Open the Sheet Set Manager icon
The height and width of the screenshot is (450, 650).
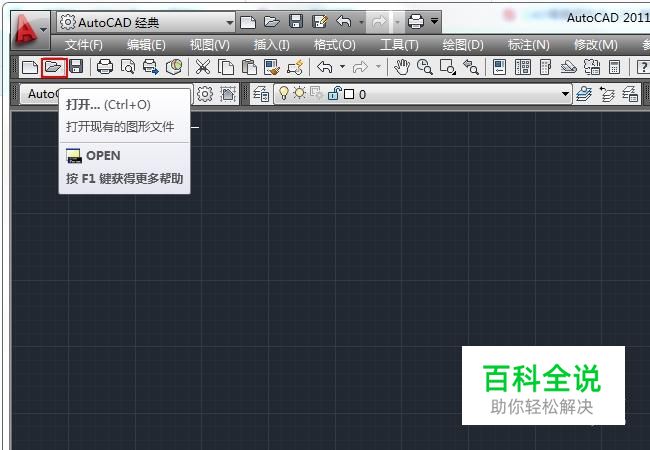point(569,67)
